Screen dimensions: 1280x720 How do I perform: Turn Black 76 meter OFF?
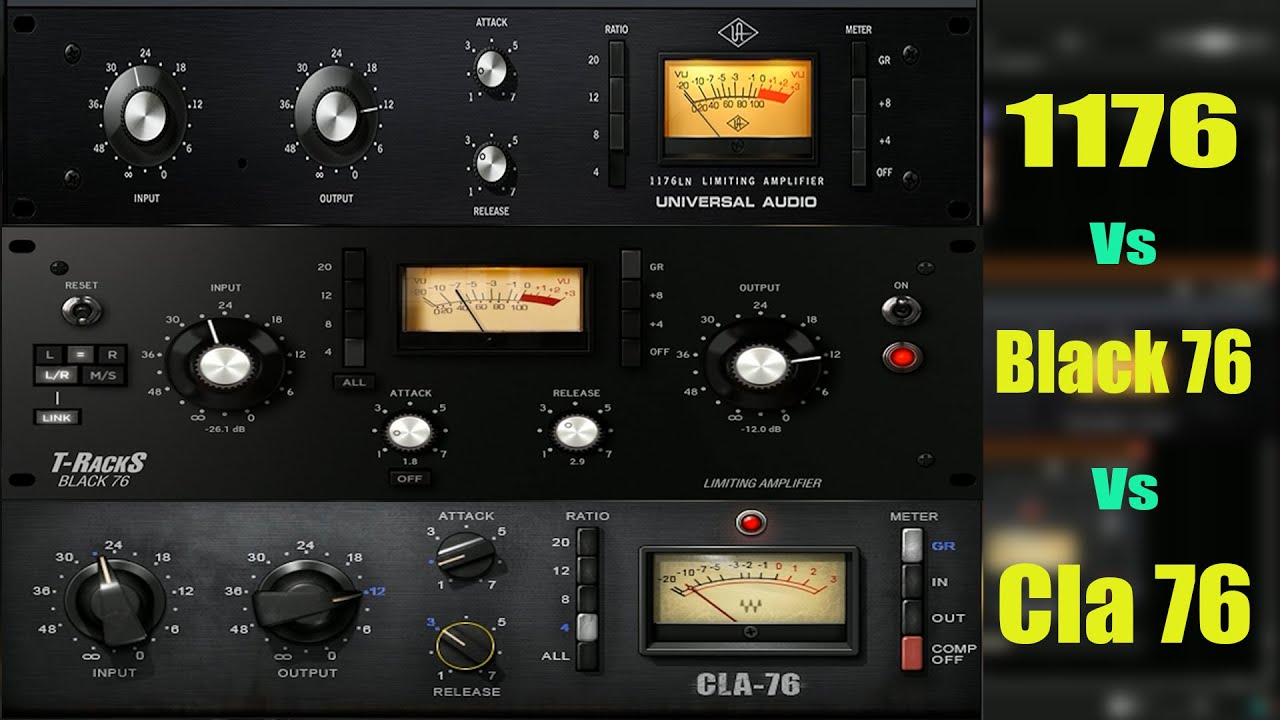630,352
